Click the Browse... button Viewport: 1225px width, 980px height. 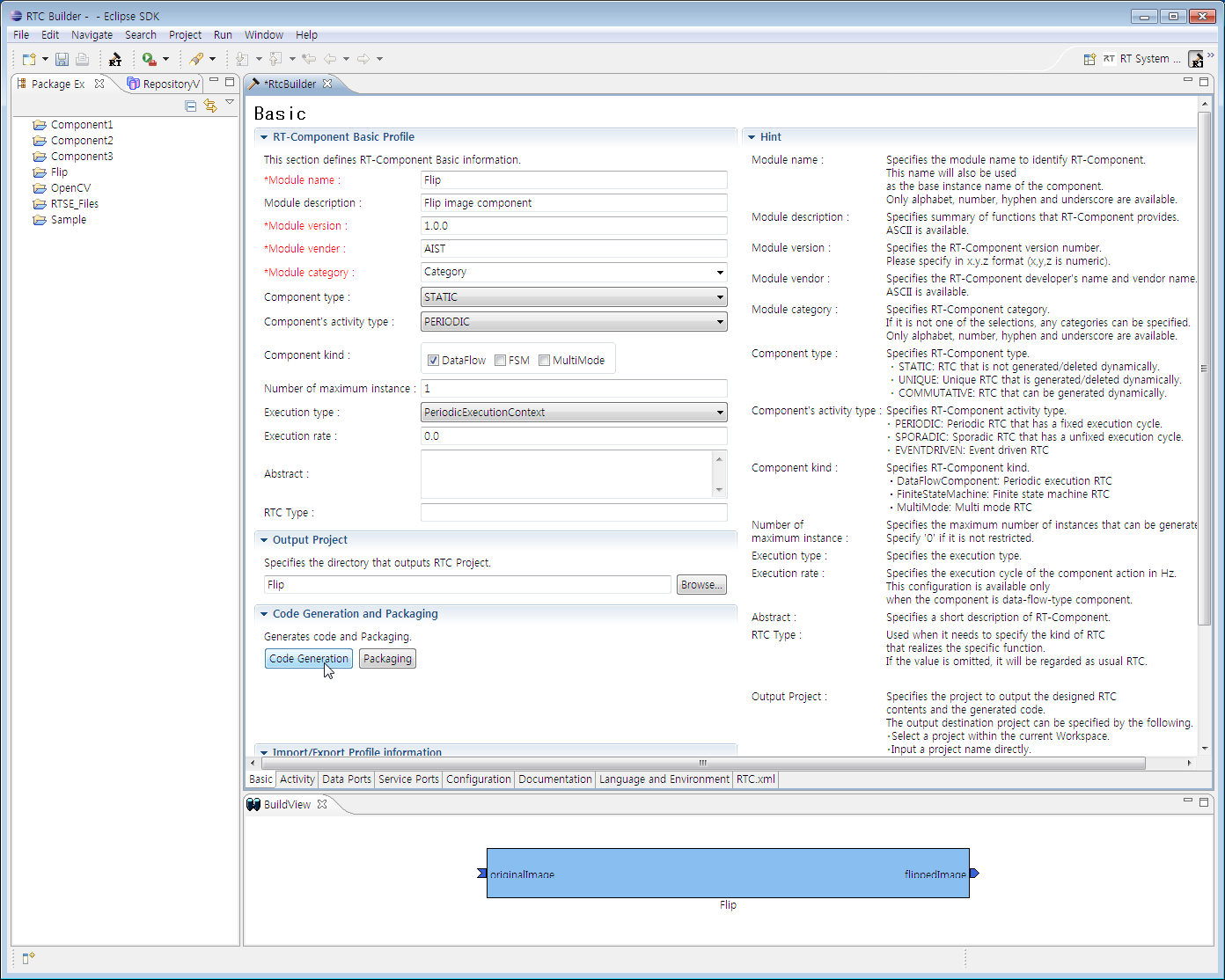[701, 585]
